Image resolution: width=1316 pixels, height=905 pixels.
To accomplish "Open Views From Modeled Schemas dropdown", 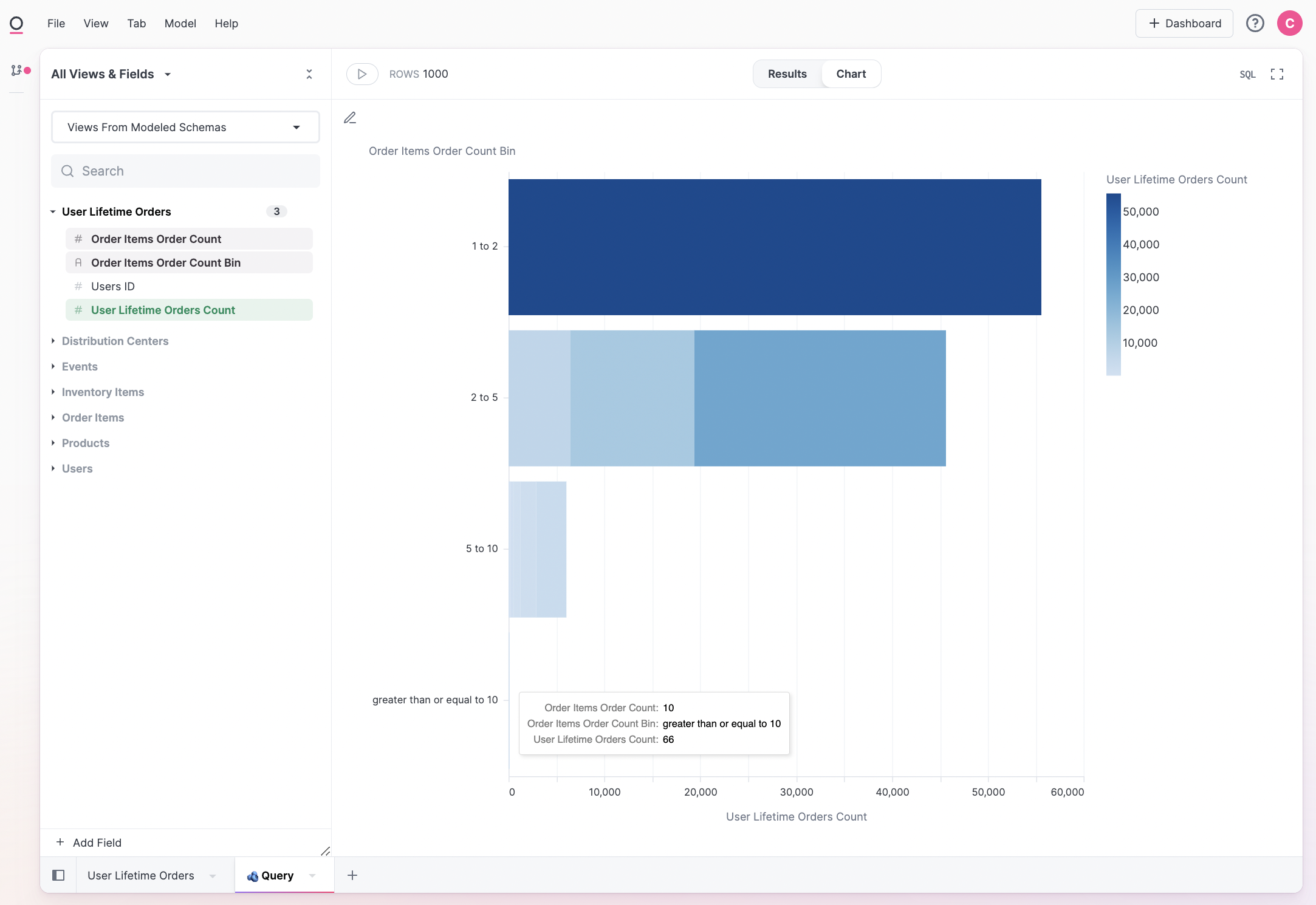I will (x=185, y=127).
